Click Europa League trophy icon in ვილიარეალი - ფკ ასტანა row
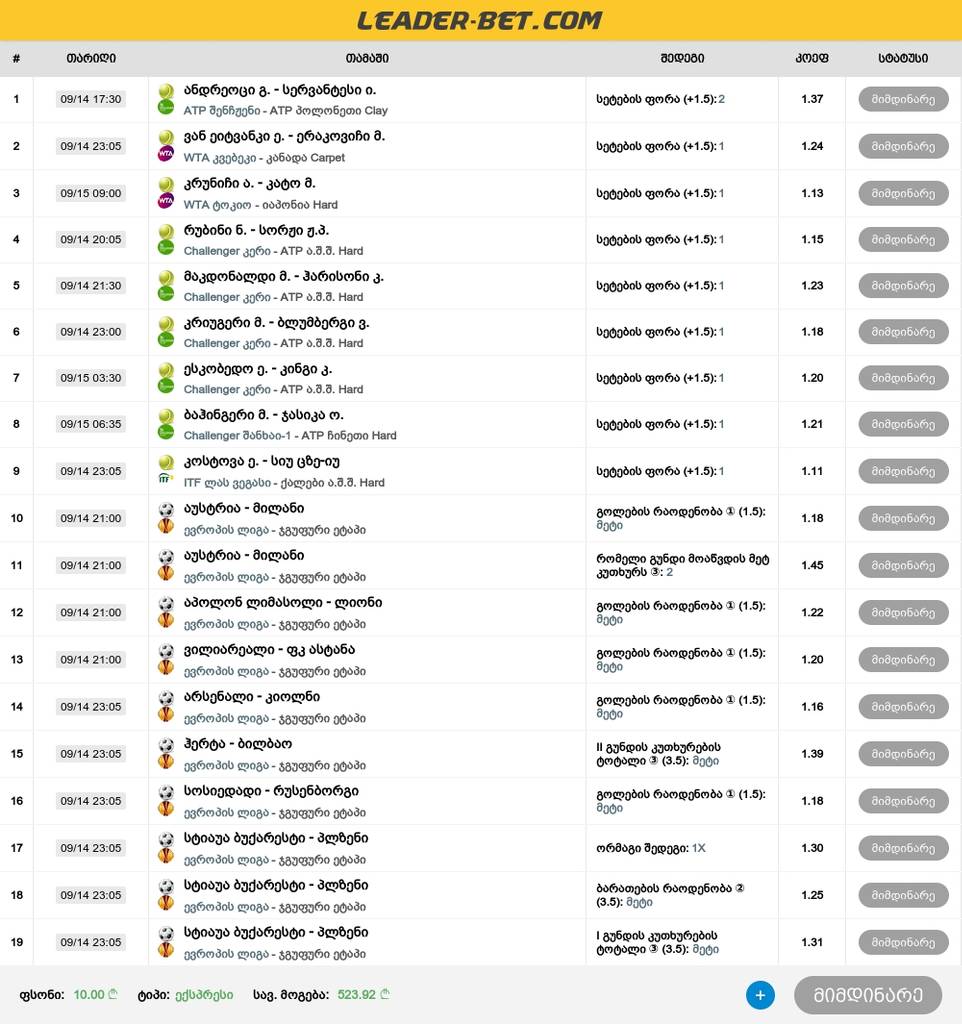 click(166, 667)
